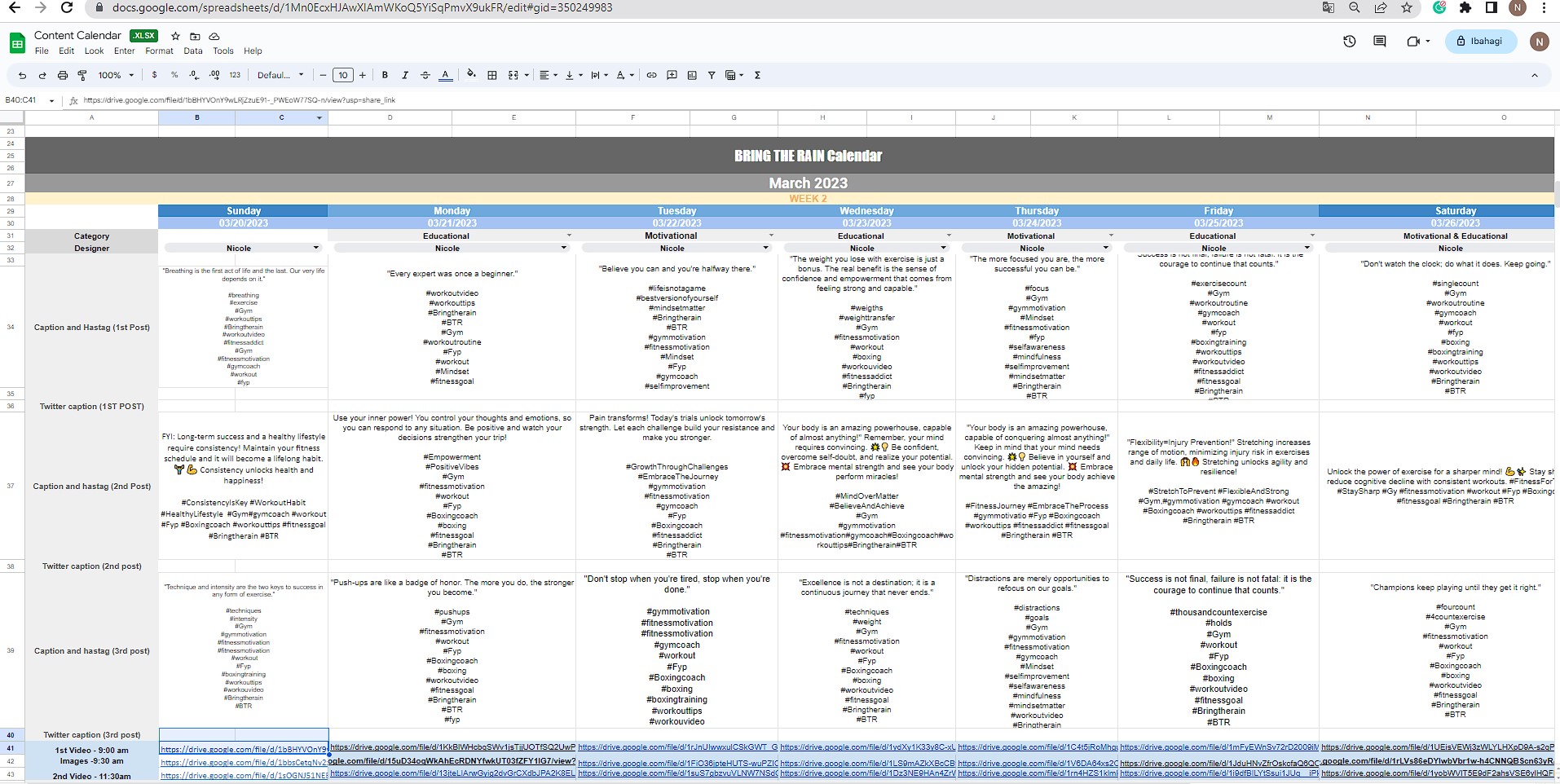
Task: Open functions sigma menu
Action: [x=757, y=75]
